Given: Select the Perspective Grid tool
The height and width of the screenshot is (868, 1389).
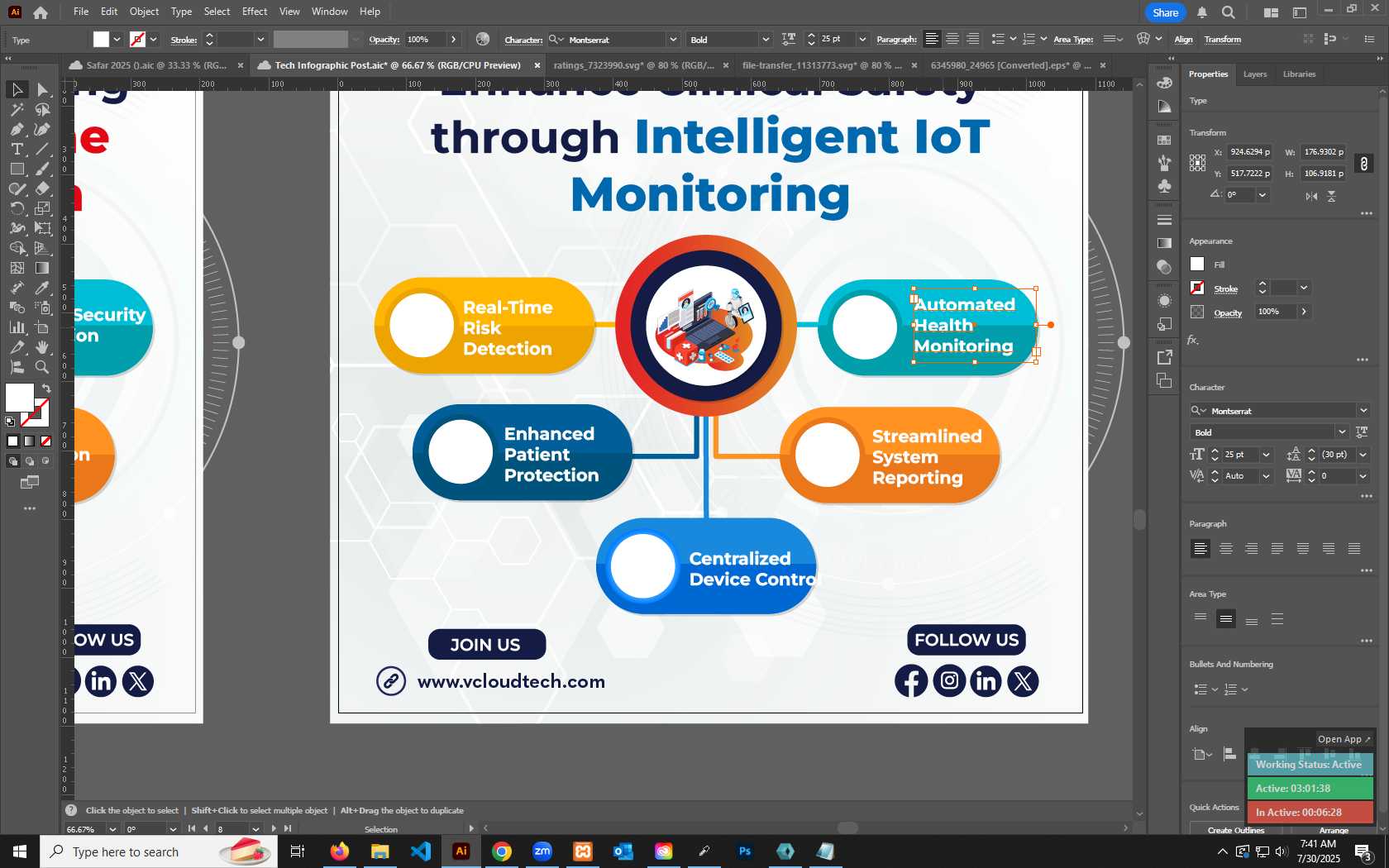Looking at the screenshot, I should tap(42, 248).
